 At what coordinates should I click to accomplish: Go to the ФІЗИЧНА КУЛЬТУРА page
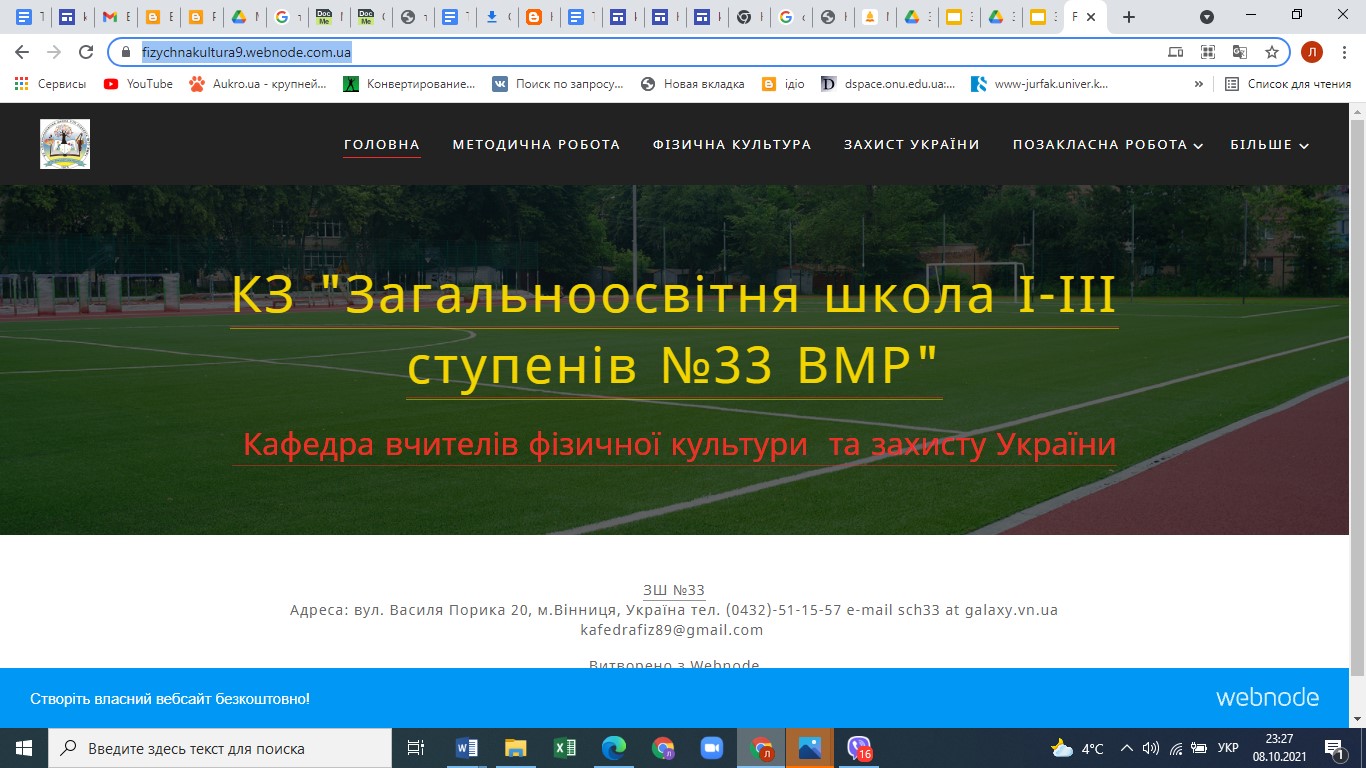coord(732,145)
